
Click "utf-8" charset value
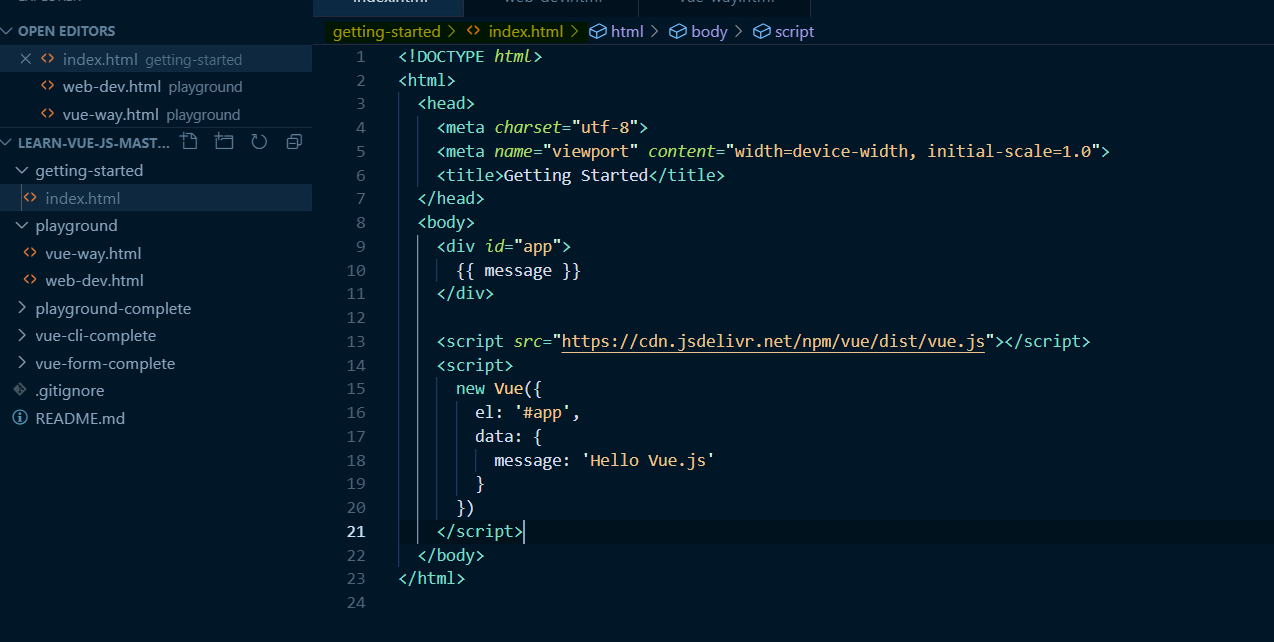[x=605, y=127]
